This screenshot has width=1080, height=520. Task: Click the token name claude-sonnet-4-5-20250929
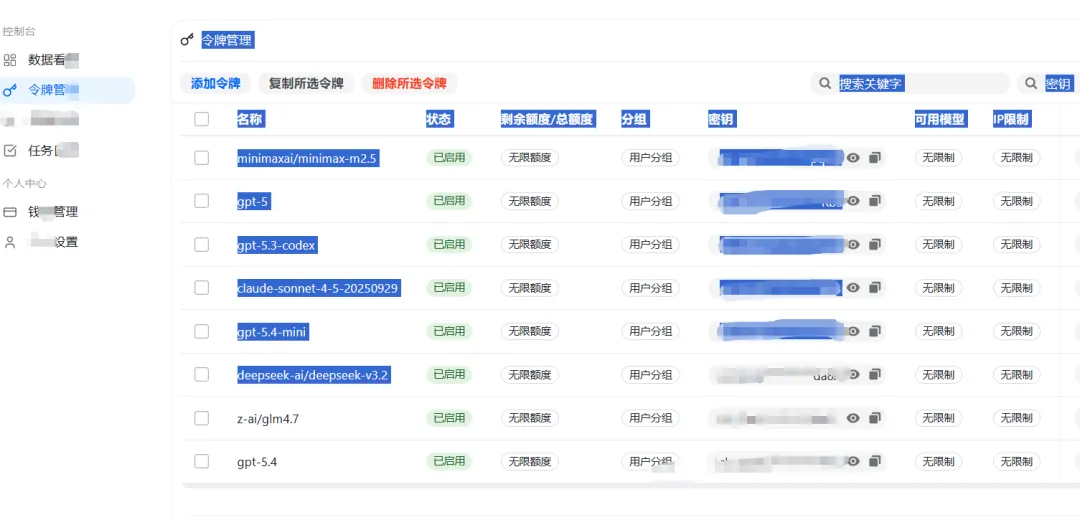318,288
